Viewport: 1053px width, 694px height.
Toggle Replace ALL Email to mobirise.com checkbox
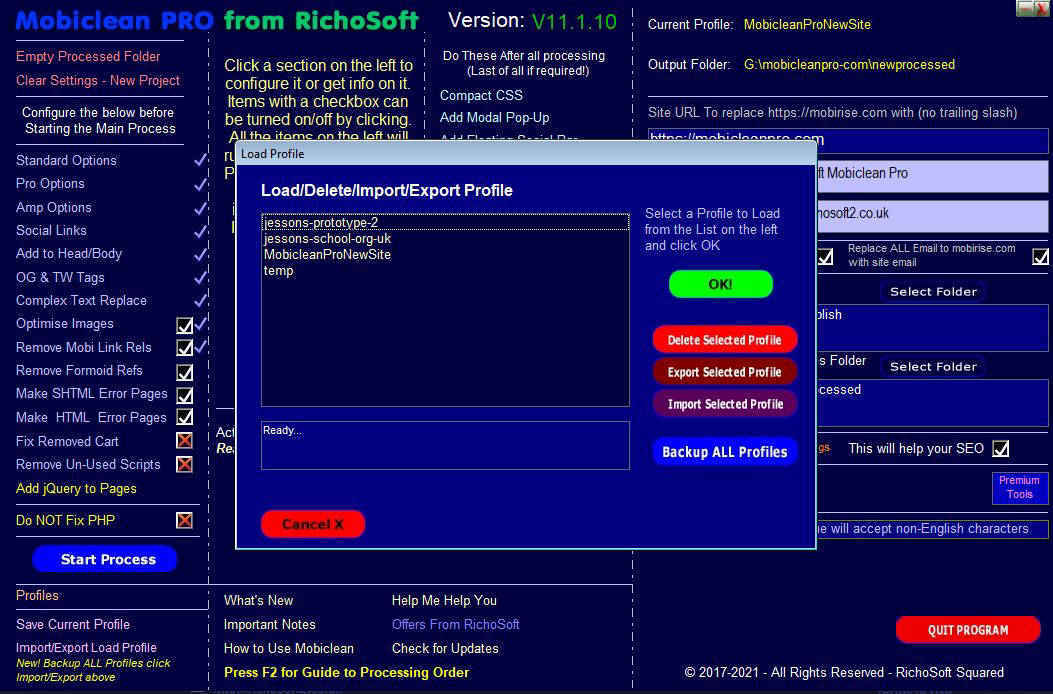[x=1040, y=257]
